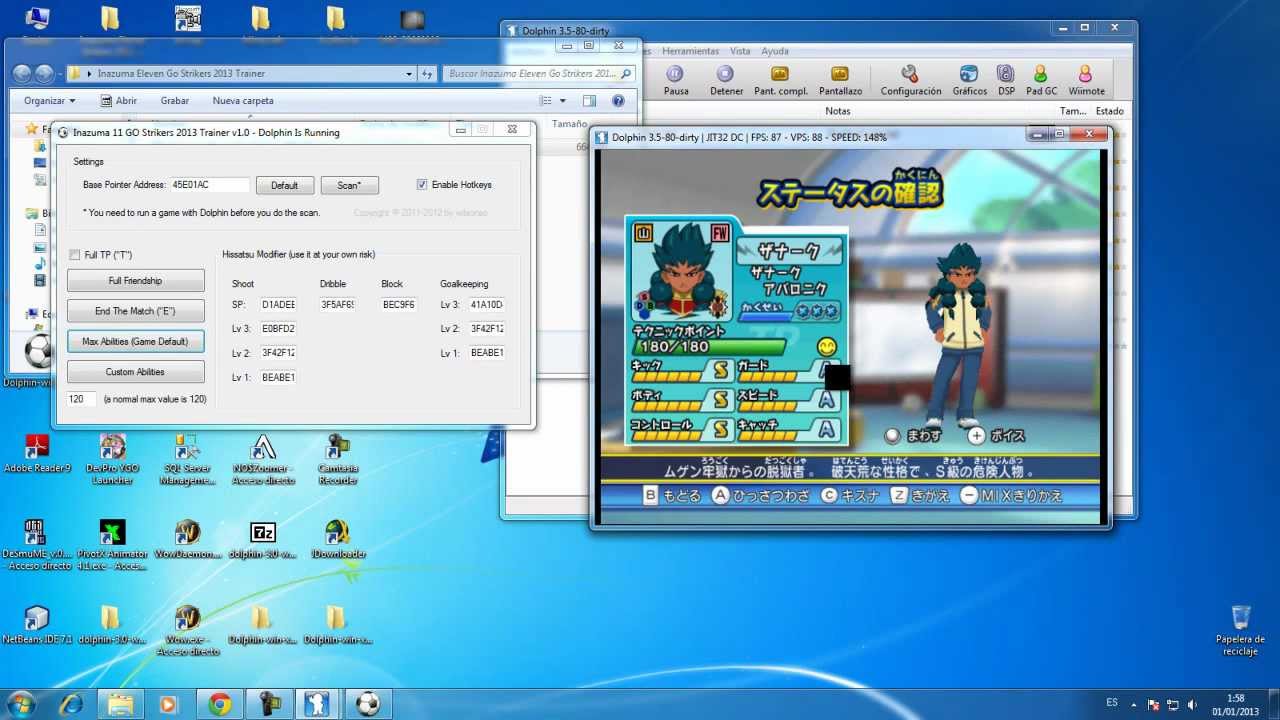Click the soccer ball trainer taskbar button

tap(367, 704)
